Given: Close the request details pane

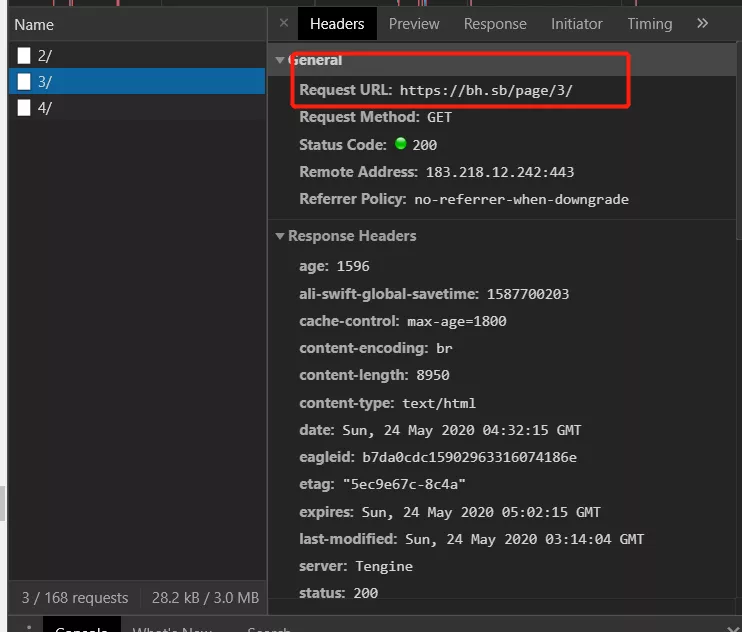Looking at the screenshot, I should click(284, 23).
